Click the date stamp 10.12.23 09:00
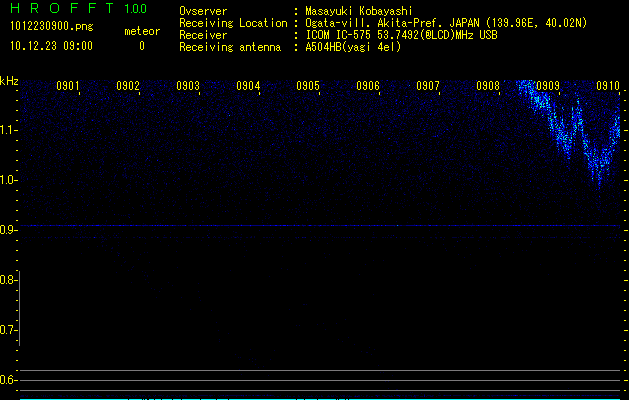This screenshot has width=629, height=400. click(51, 46)
